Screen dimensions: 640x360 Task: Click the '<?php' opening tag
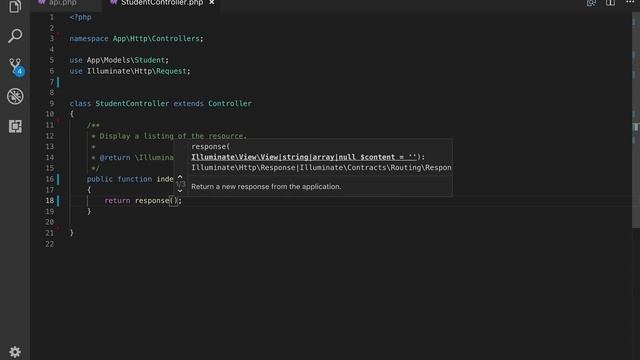tap(80, 17)
